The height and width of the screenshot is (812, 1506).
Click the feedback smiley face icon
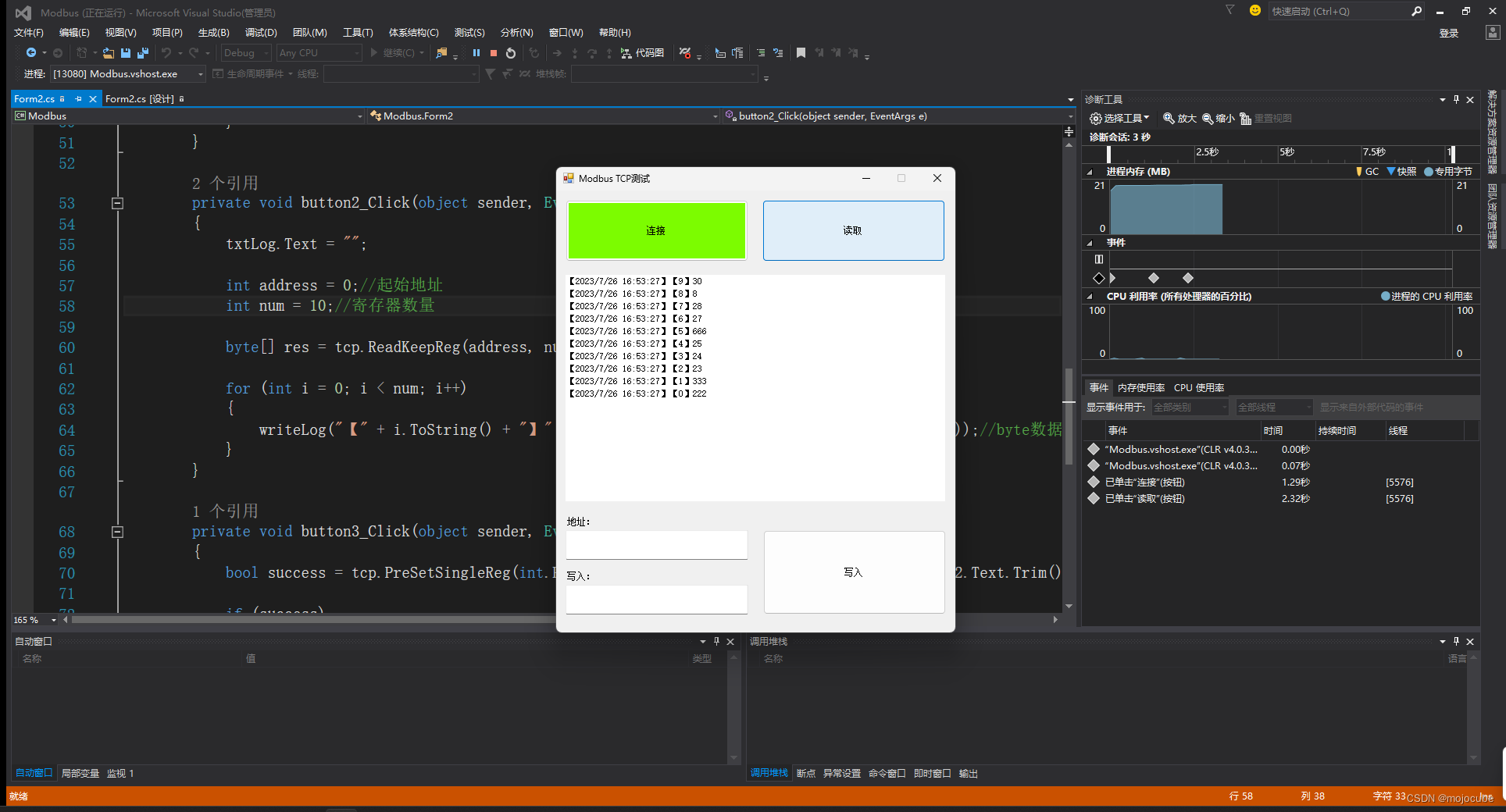point(1255,10)
